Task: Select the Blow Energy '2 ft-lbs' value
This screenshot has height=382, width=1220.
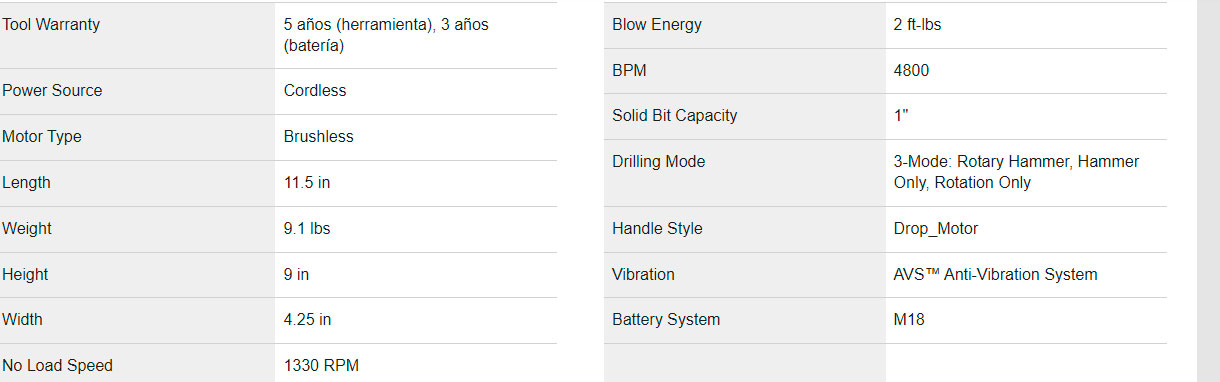Action: click(918, 25)
